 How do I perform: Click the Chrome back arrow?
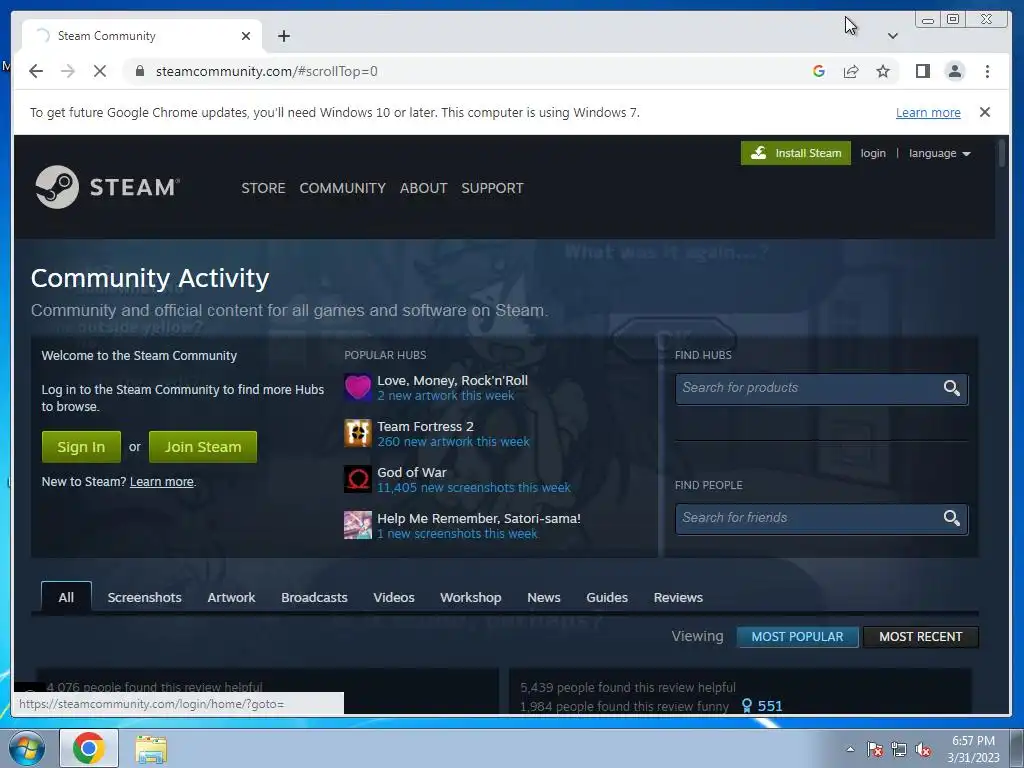coord(36,71)
